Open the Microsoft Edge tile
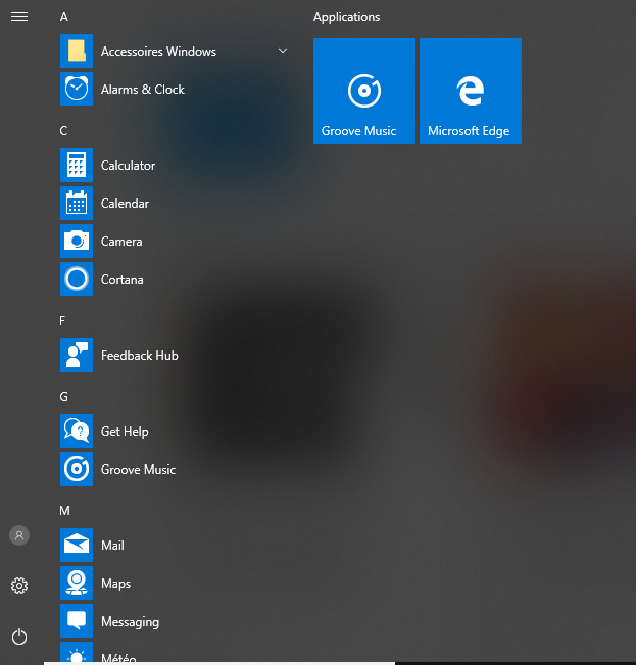Image resolution: width=637 pixels, height=665 pixels. point(471,91)
